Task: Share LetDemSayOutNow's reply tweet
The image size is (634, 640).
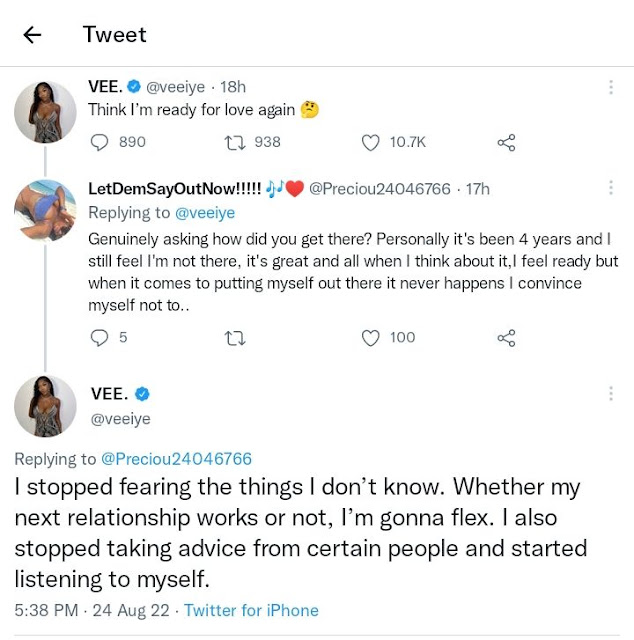Action: point(506,338)
